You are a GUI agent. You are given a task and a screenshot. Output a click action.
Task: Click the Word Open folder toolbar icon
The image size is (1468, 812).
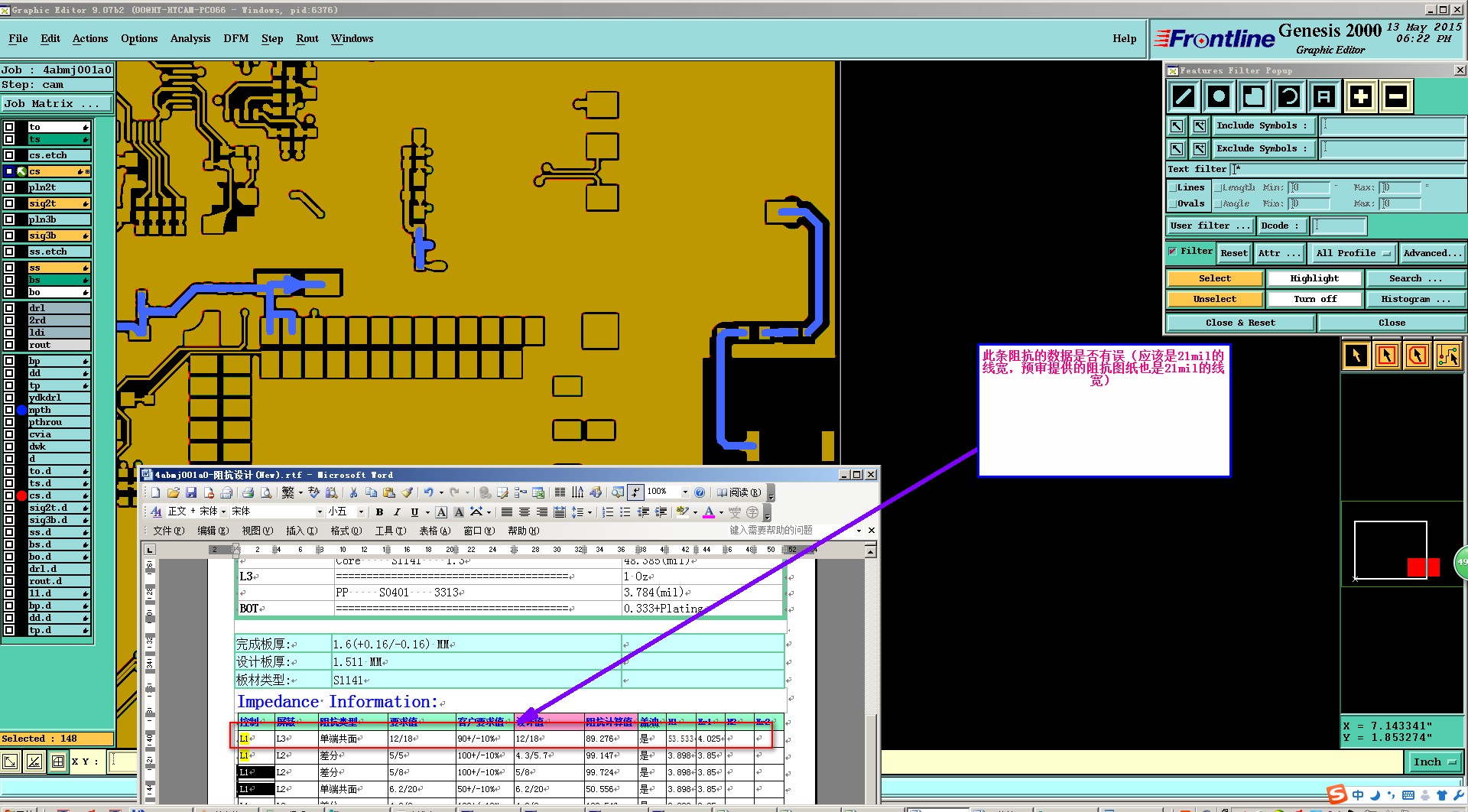pyautogui.click(x=174, y=492)
